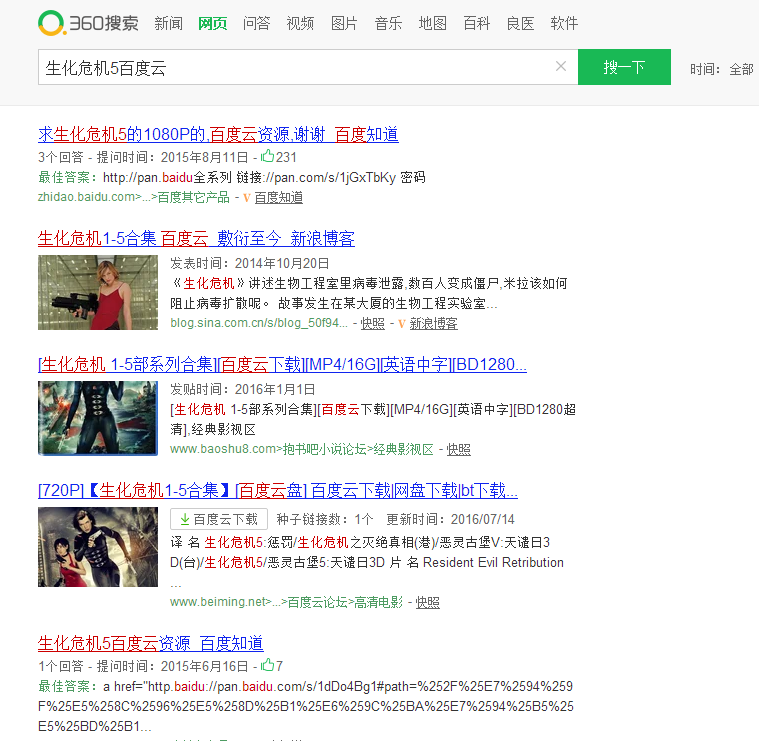Click the text 3个回答 - 提问时间: 2015年8月11日
The height and width of the screenshot is (741, 759).
pos(143,157)
